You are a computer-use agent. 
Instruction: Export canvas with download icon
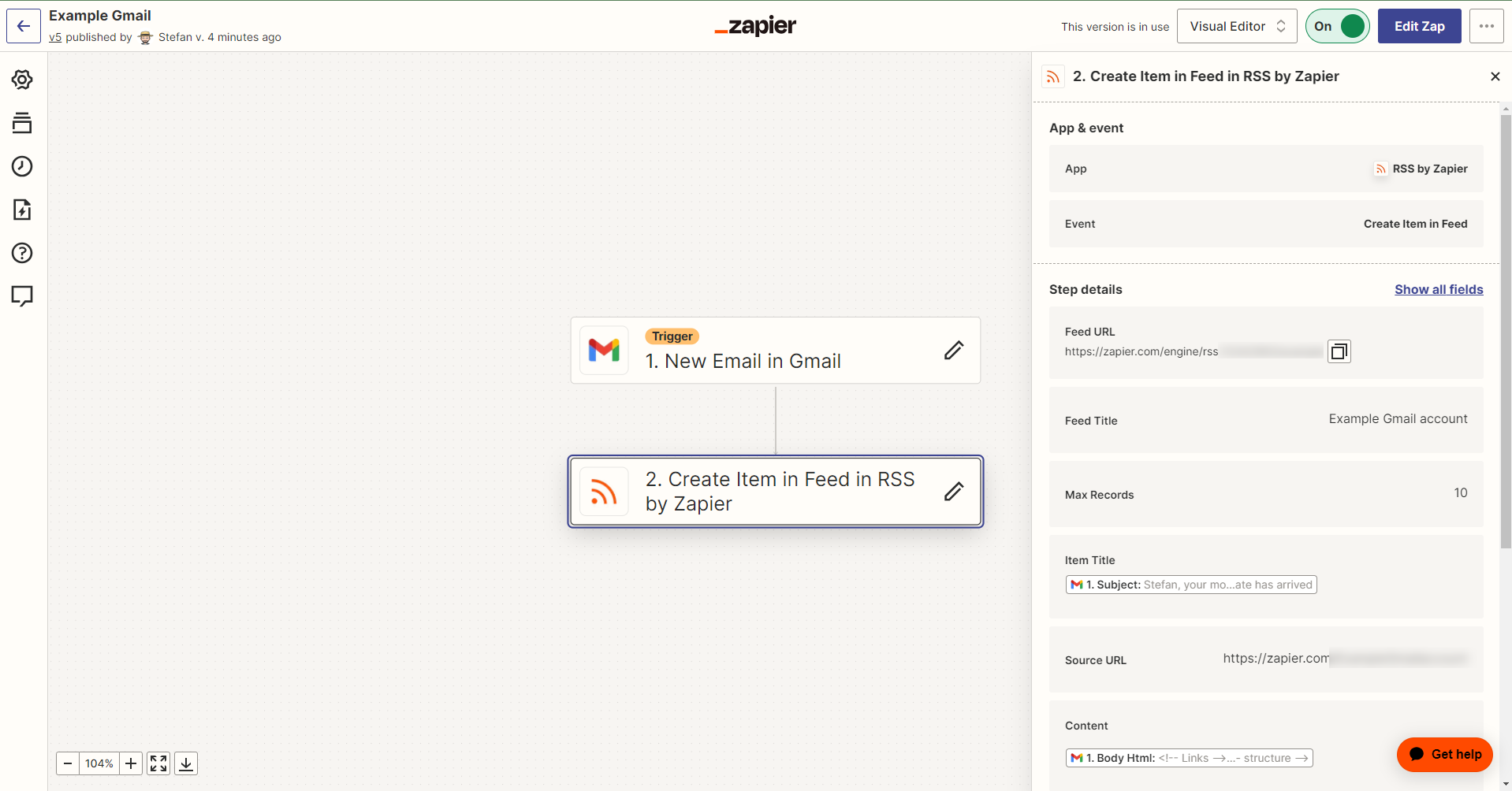[x=186, y=763]
